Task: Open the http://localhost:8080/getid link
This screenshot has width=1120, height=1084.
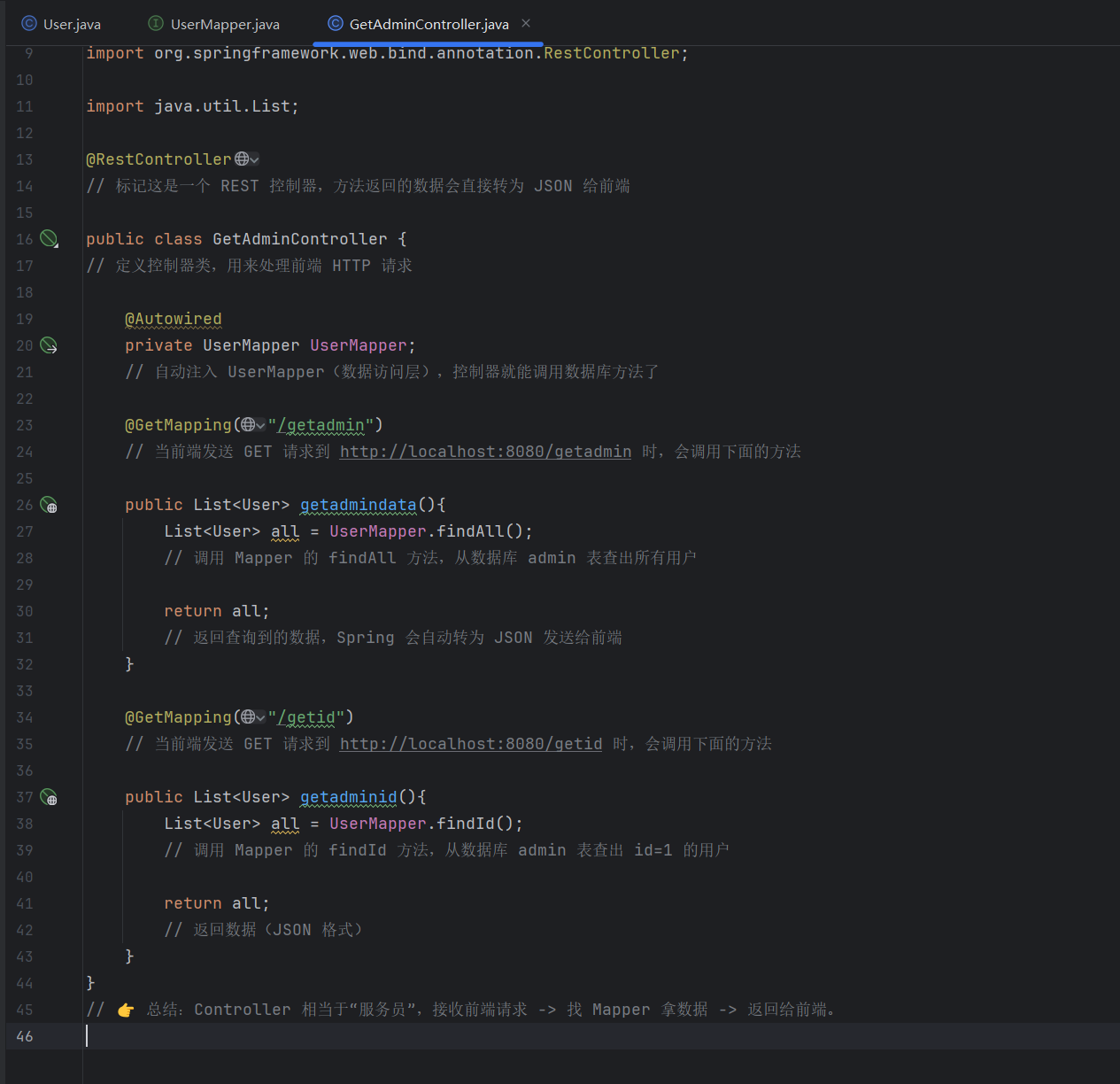Action: point(471,744)
